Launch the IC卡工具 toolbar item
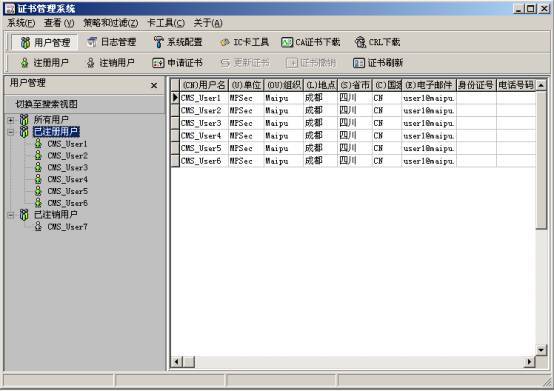 coord(244,42)
